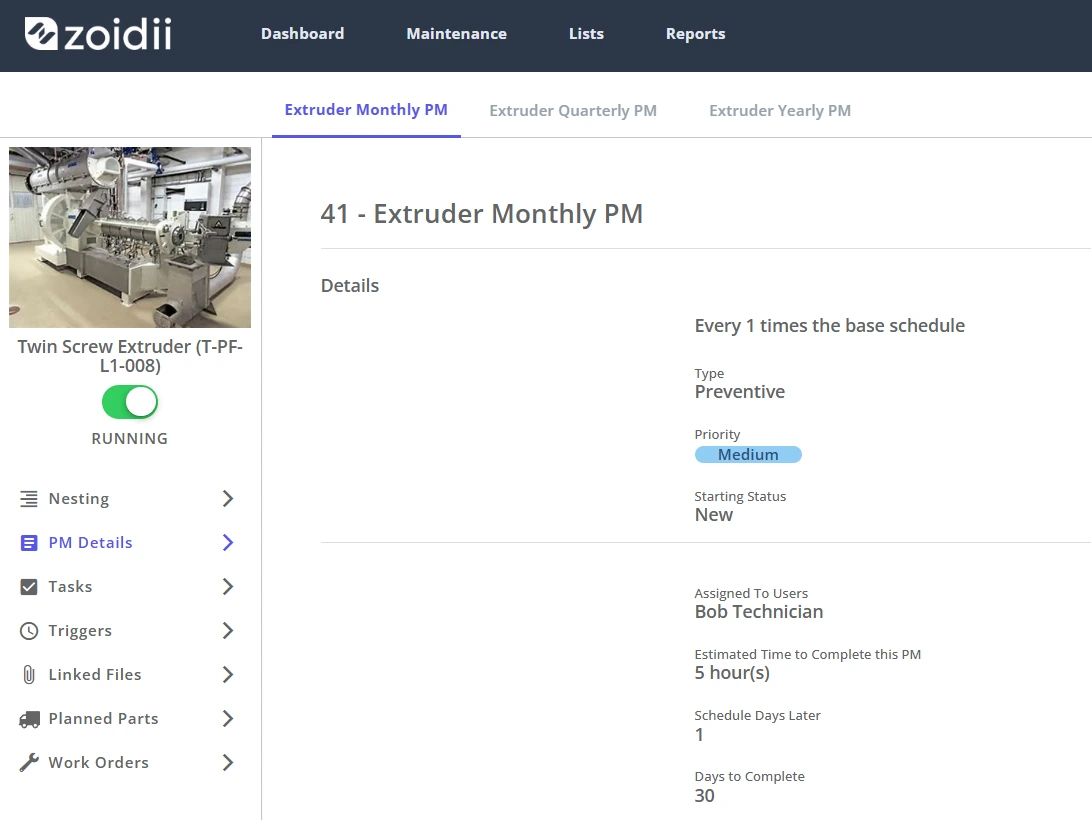Click the Triggers clock icon
Image resolution: width=1092 pixels, height=820 pixels.
pyautogui.click(x=29, y=631)
